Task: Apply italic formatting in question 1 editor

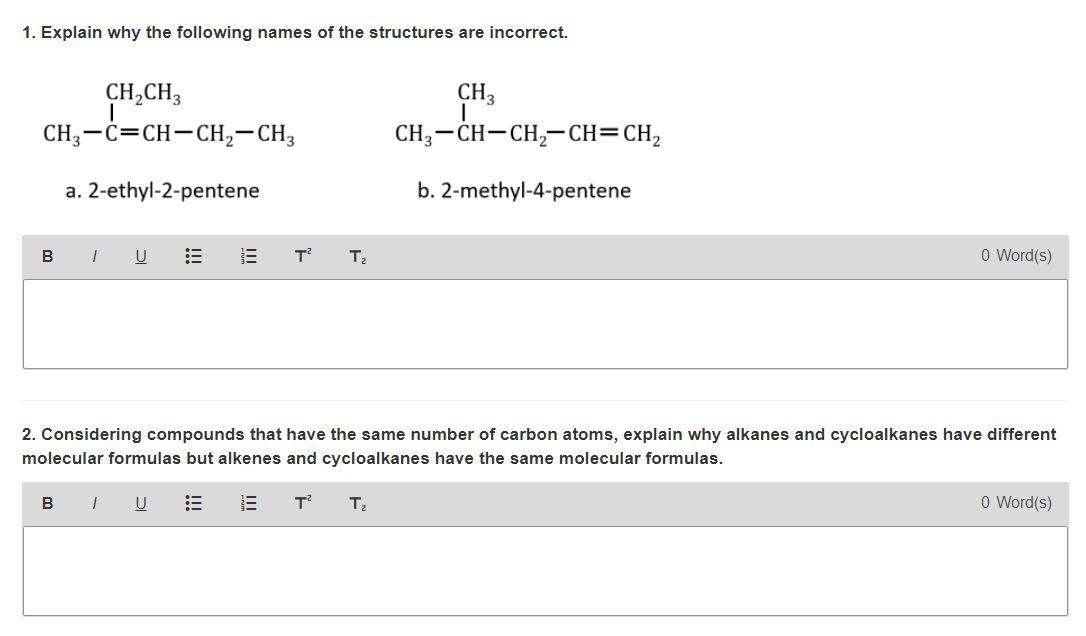Action: pyautogui.click(x=93, y=257)
